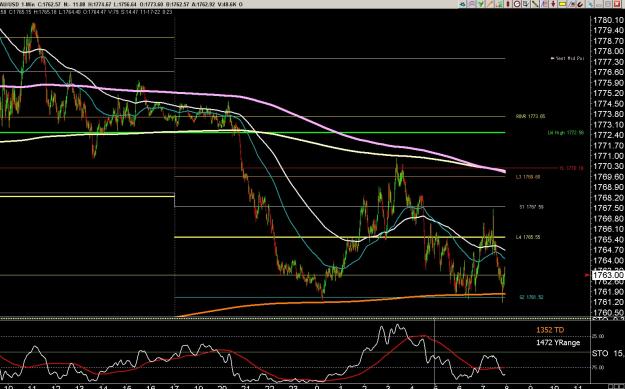
Task: Minimize the chart window
Action: [599, 4]
